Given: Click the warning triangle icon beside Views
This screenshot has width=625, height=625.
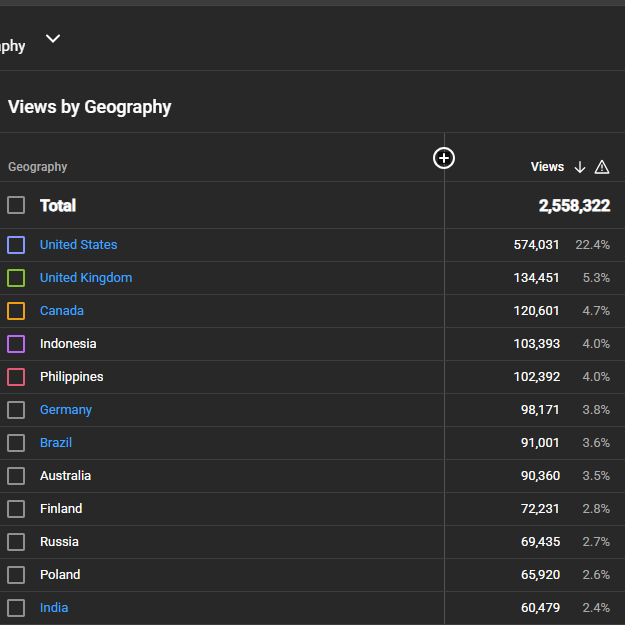Looking at the screenshot, I should (602, 167).
